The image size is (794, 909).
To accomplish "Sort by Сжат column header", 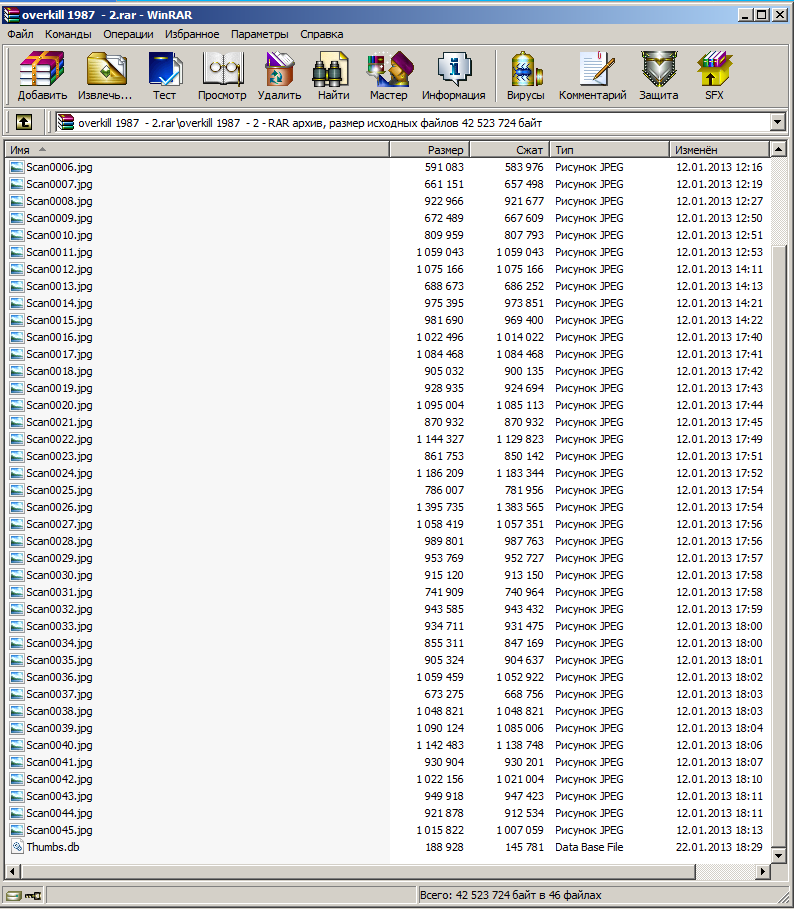I will click(509, 150).
